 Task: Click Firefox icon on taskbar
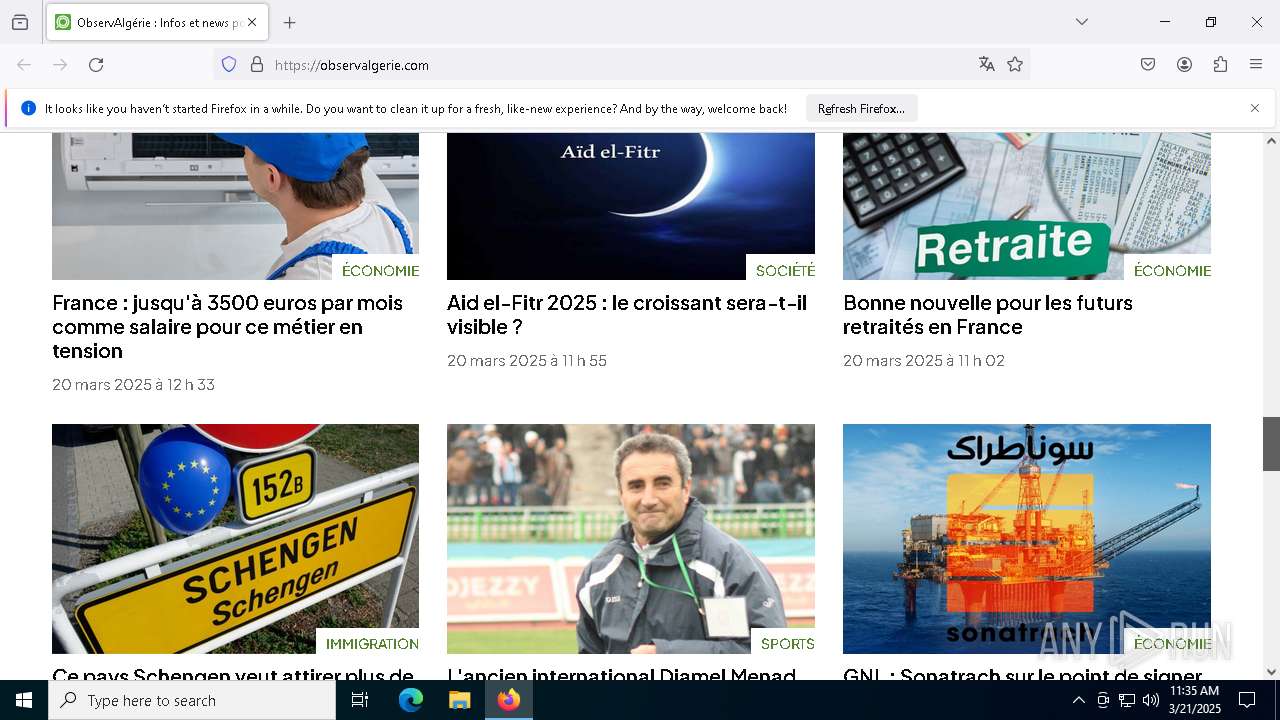click(508, 700)
